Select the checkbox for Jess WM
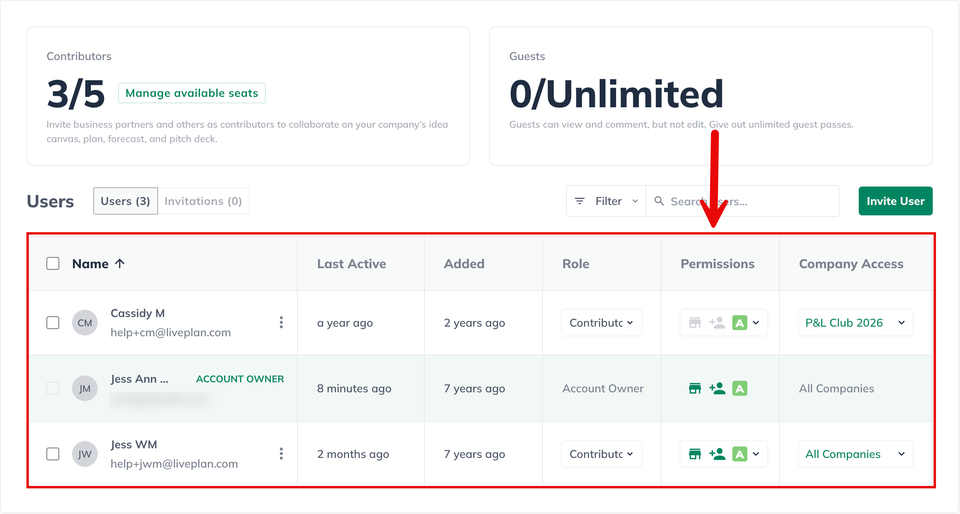 53,453
